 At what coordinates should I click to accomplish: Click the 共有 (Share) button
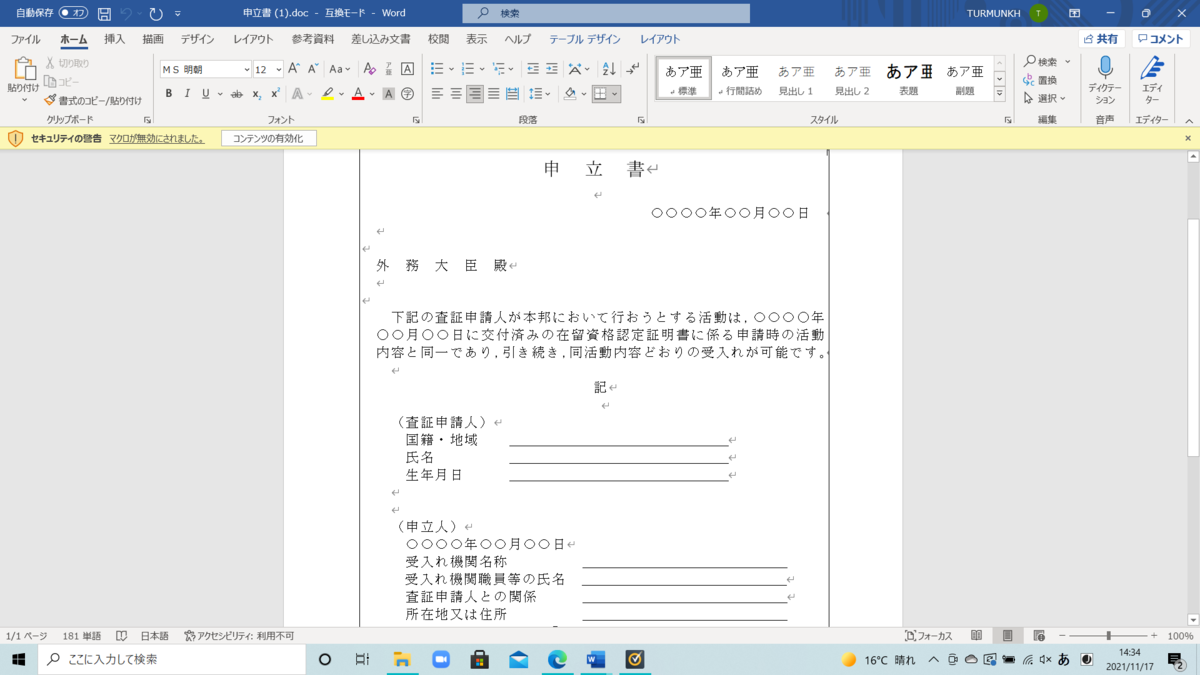(1101, 39)
